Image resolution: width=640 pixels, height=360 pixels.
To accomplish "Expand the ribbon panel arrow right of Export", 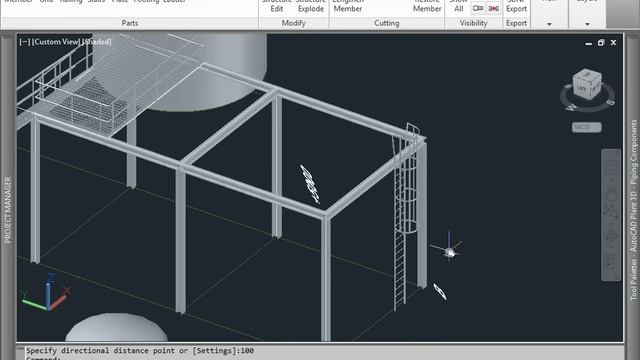I will click(x=549, y=24).
